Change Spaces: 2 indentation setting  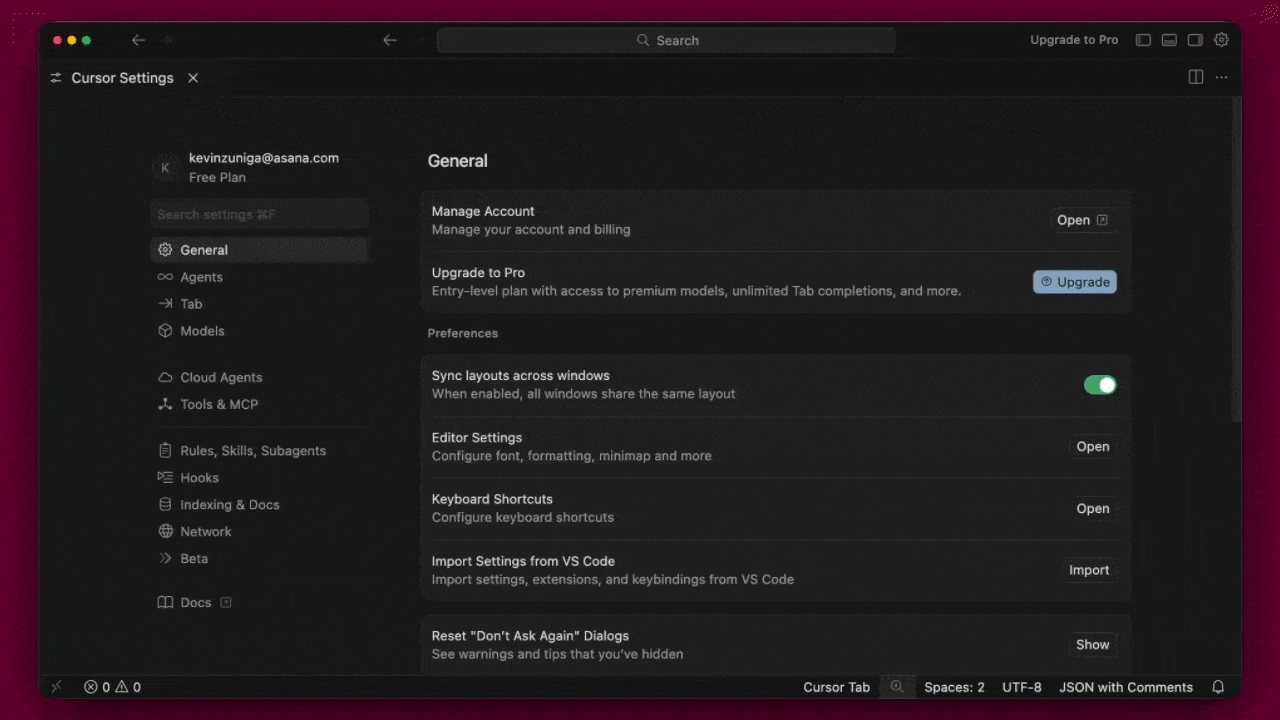point(954,687)
